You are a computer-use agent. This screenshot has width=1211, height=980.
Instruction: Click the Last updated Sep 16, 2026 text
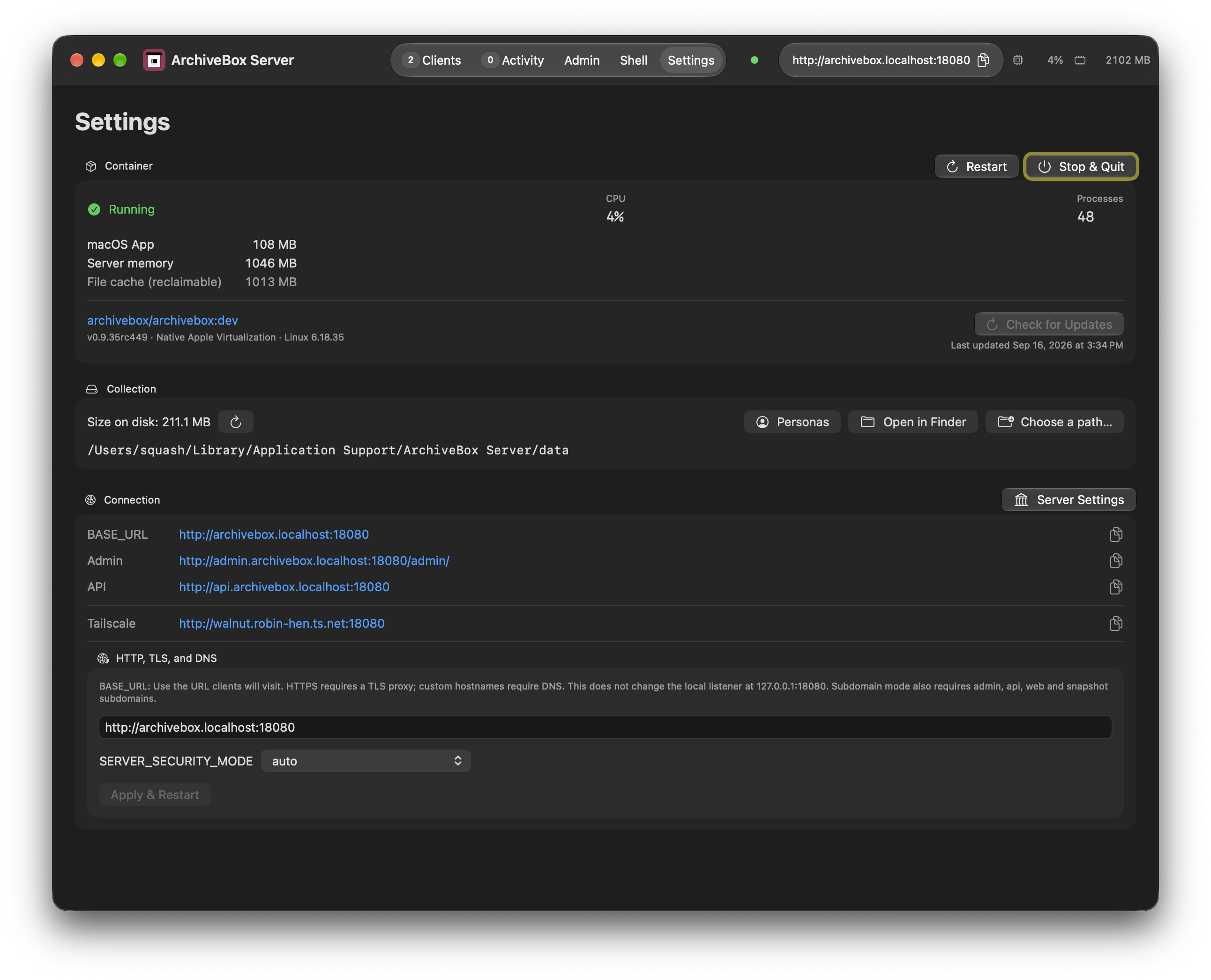(x=1037, y=345)
